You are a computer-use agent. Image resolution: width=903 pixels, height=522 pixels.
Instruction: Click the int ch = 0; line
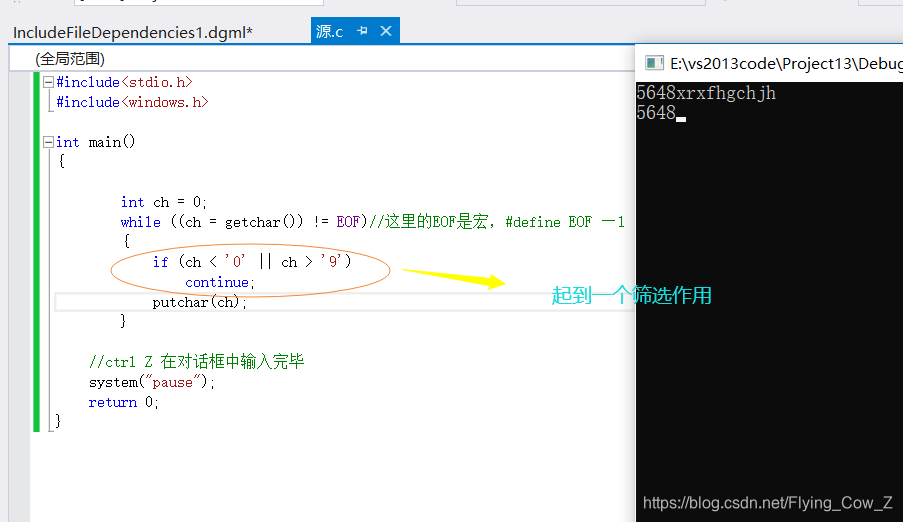(x=163, y=202)
